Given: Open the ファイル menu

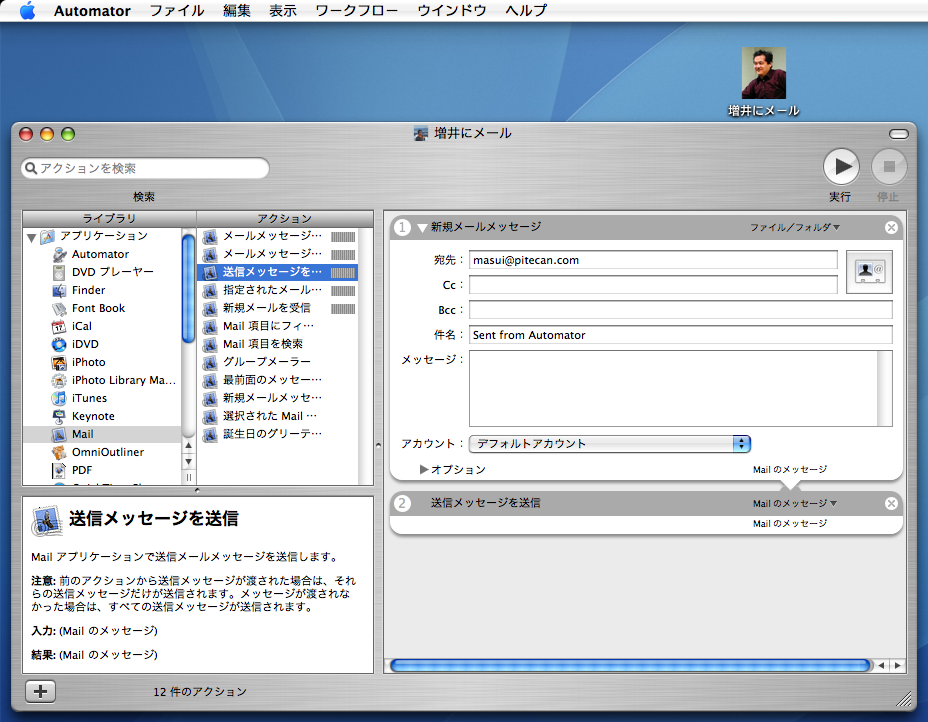Looking at the screenshot, I should [x=176, y=11].
